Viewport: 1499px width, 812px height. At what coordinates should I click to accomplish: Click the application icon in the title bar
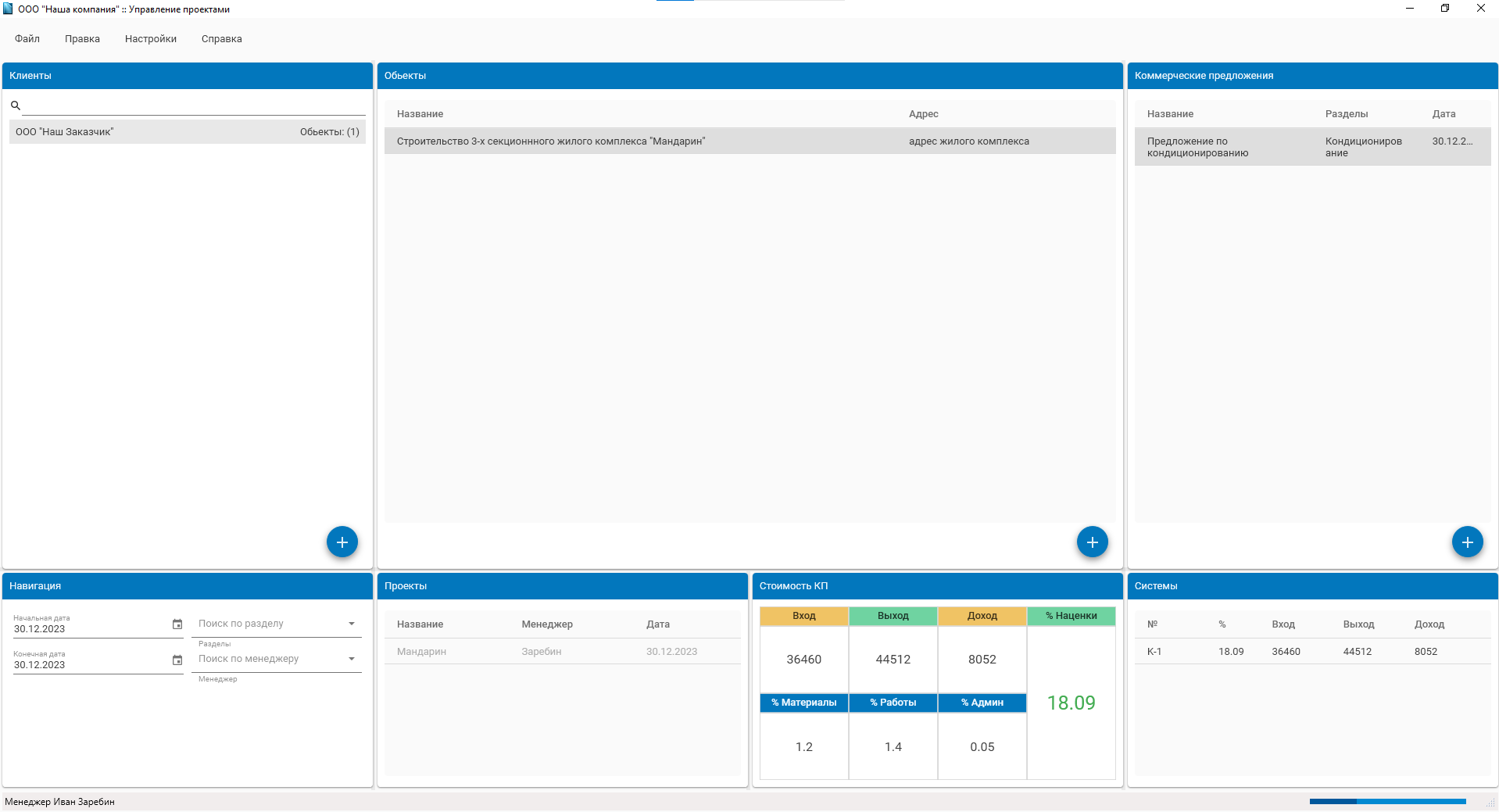[9, 9]
